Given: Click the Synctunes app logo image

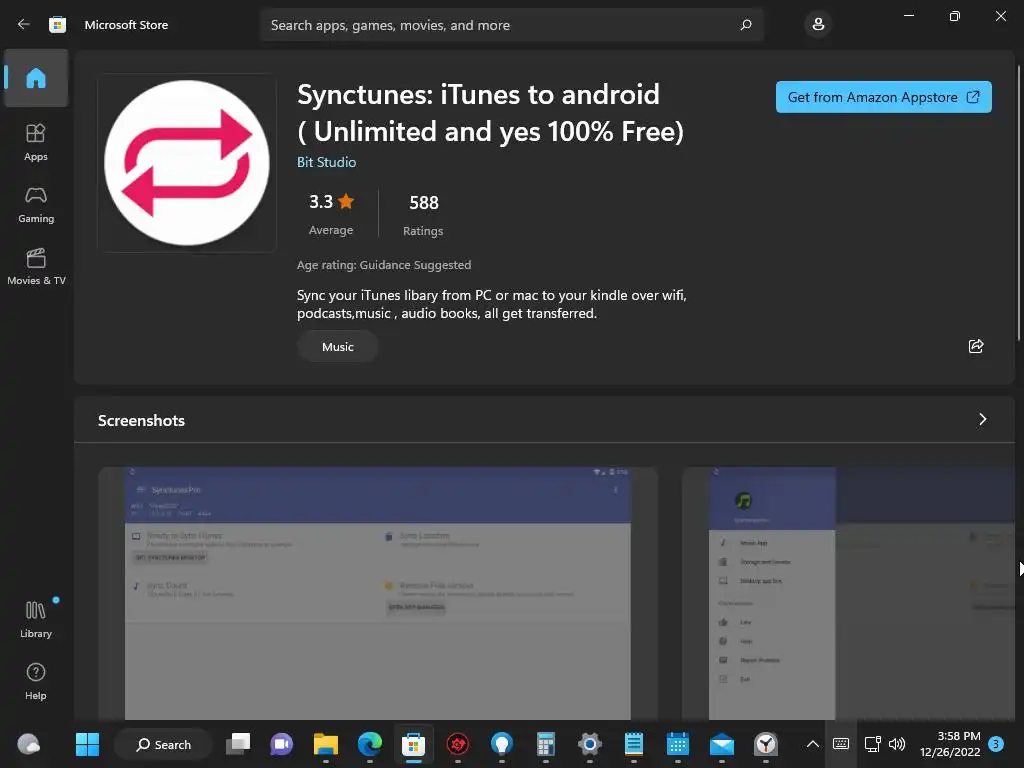Looking at the screenshot, I should (187, 163).
